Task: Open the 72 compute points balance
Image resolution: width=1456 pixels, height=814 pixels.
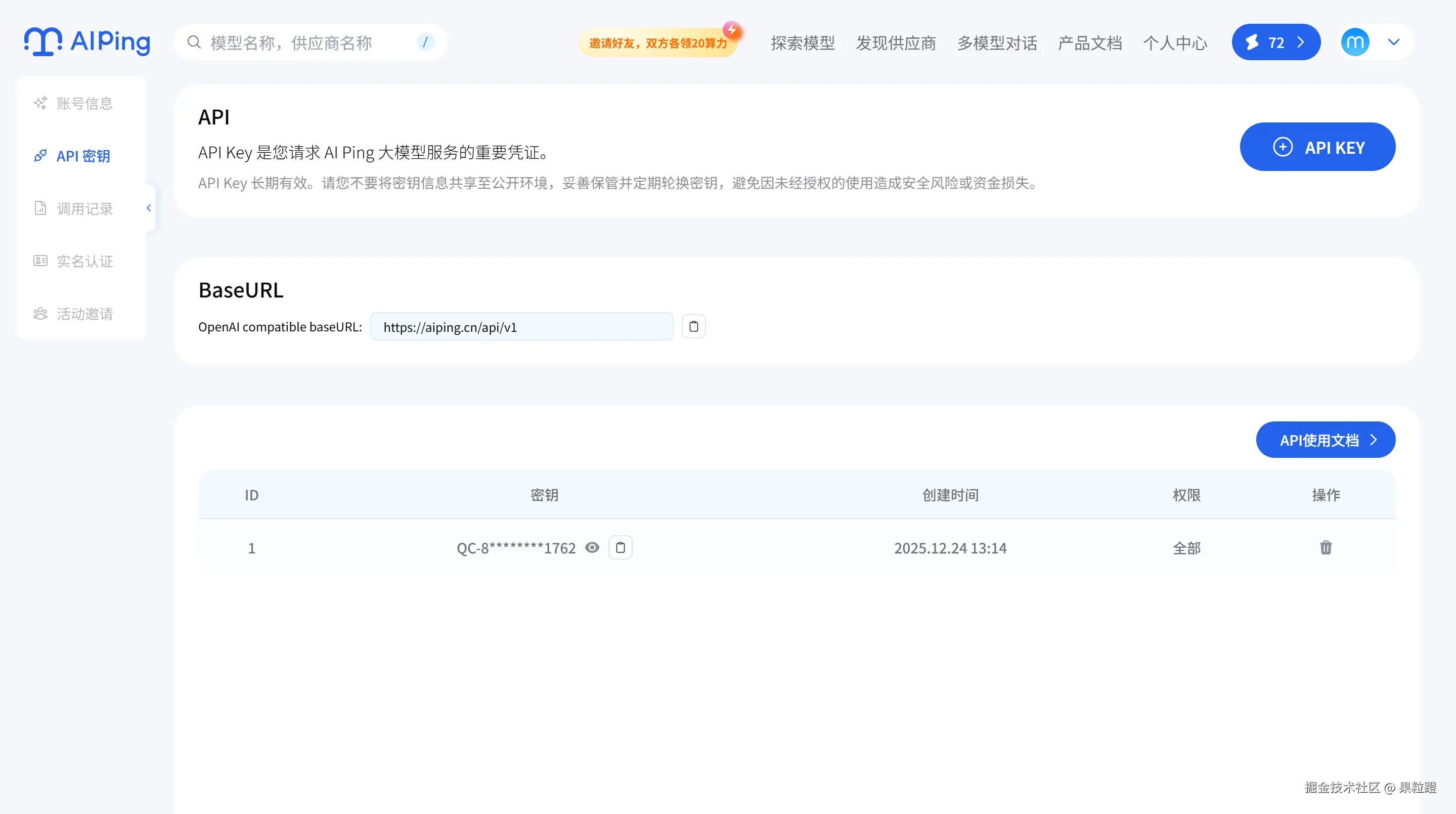Action: point(1275,42)
